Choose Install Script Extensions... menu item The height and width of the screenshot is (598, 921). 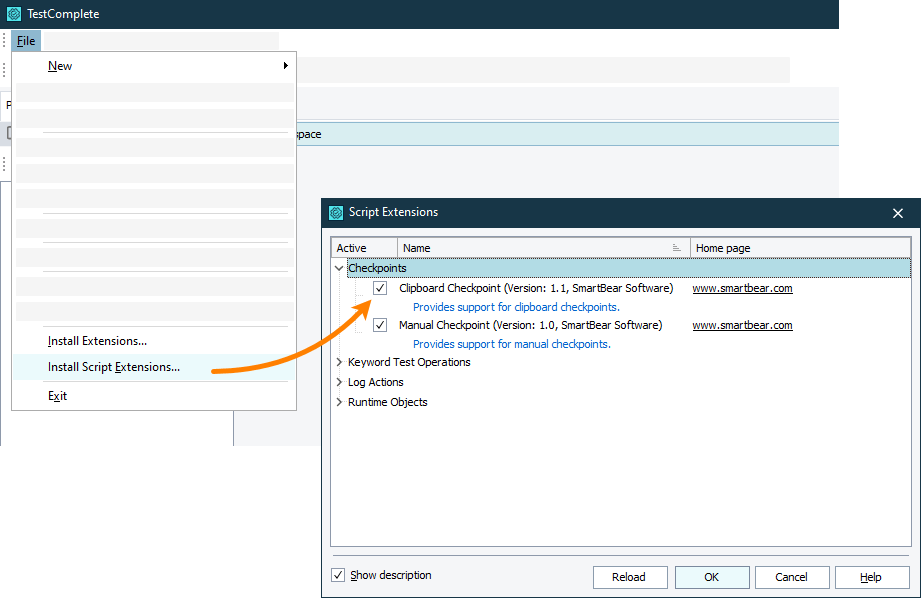pyautogui.click(x=154, y=367)
